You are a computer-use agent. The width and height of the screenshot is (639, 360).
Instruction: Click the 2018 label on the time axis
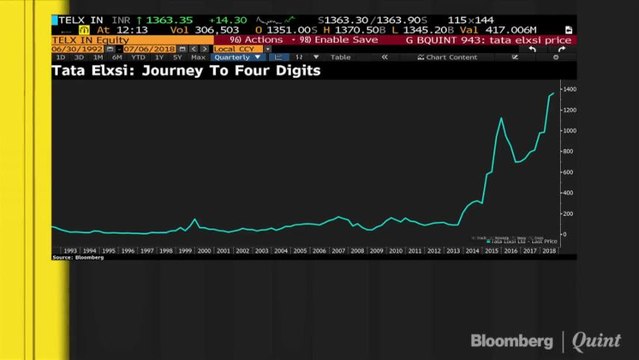[549, 251]
